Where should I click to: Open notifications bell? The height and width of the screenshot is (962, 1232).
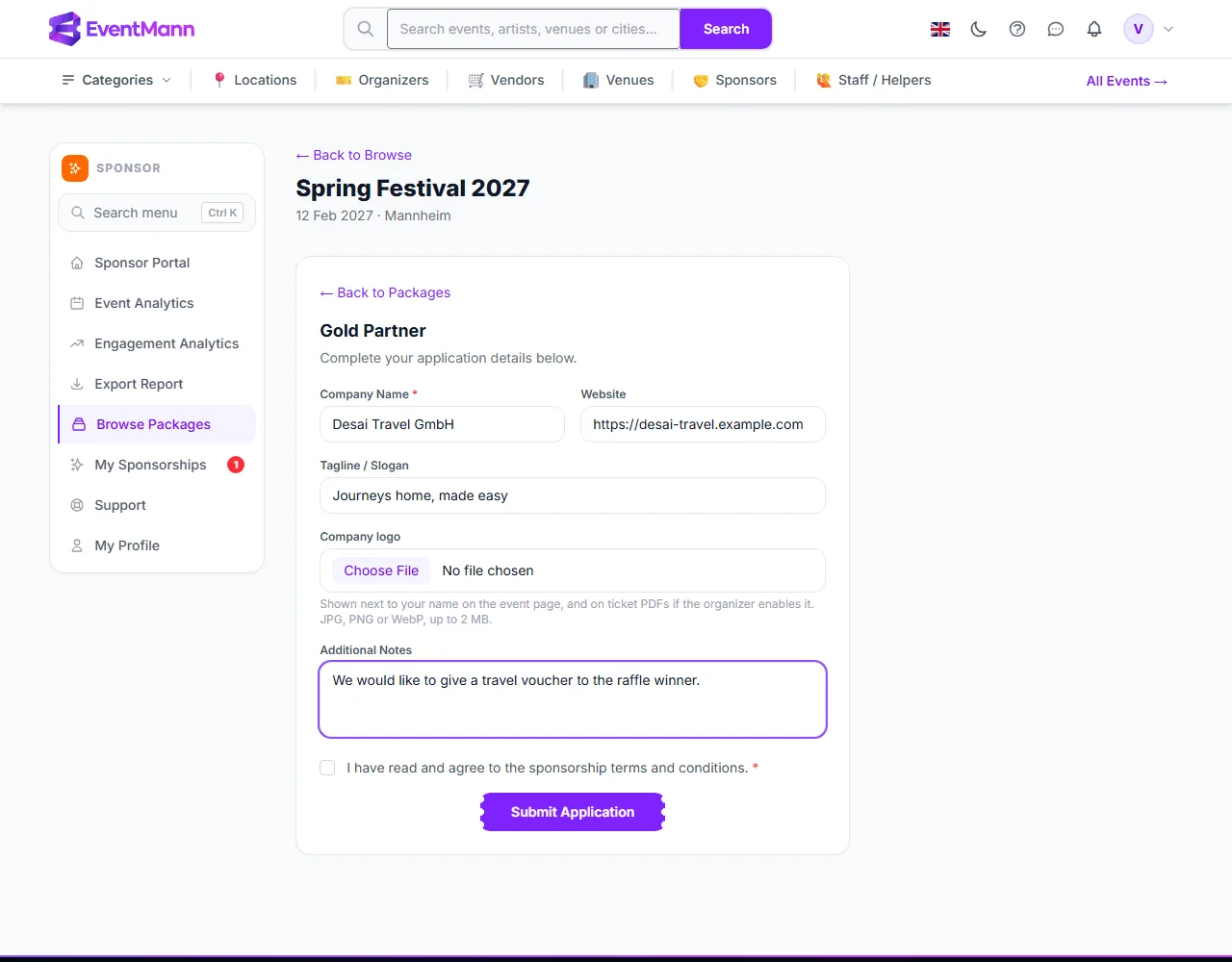(1094, 29)
